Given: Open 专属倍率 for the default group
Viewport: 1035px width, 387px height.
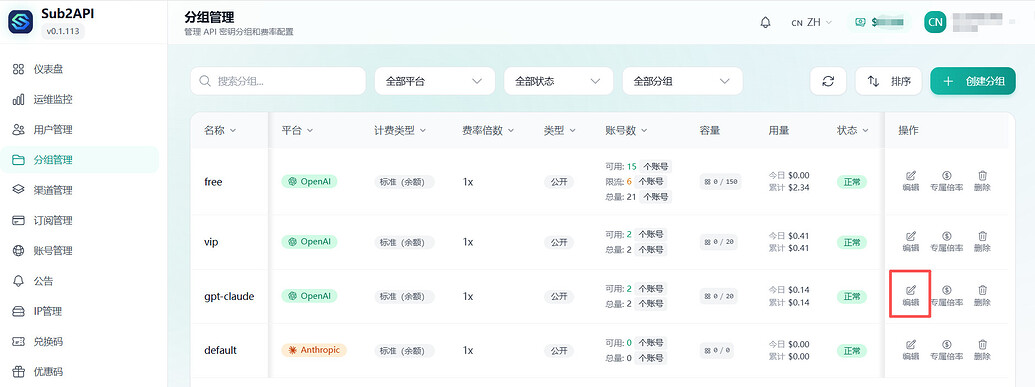Looking at the screenshot, I should (x=947, y=350).
